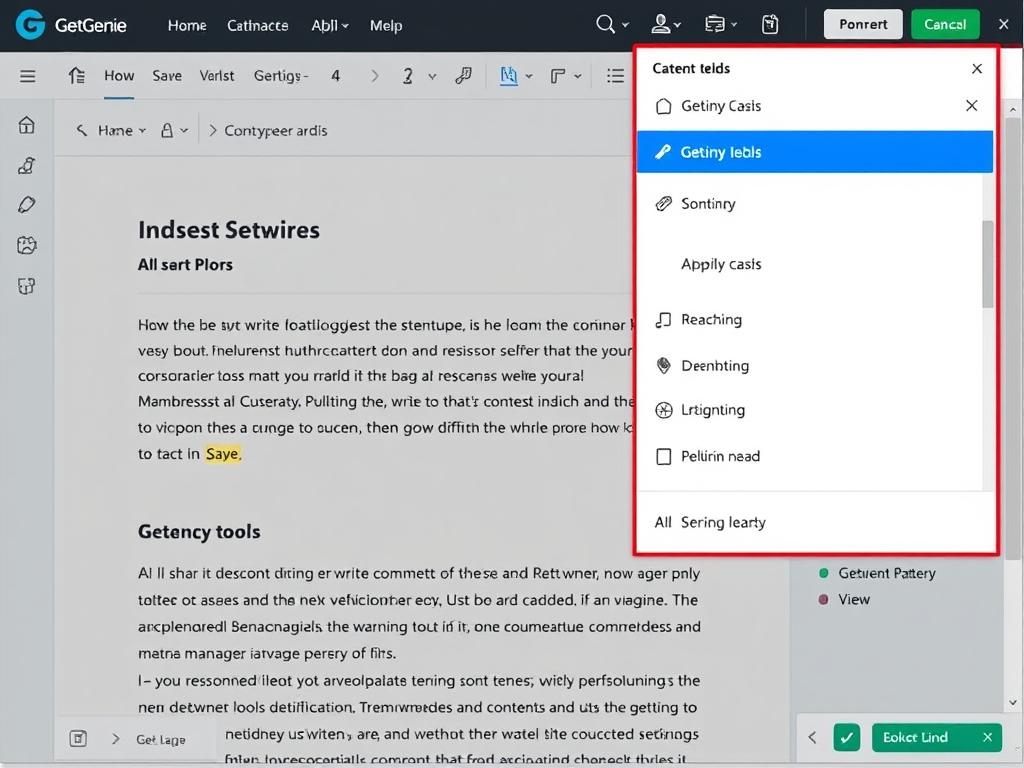Toggle the Pellirin nead checkbox
The image size is (1024, 768).
[663, 456]
